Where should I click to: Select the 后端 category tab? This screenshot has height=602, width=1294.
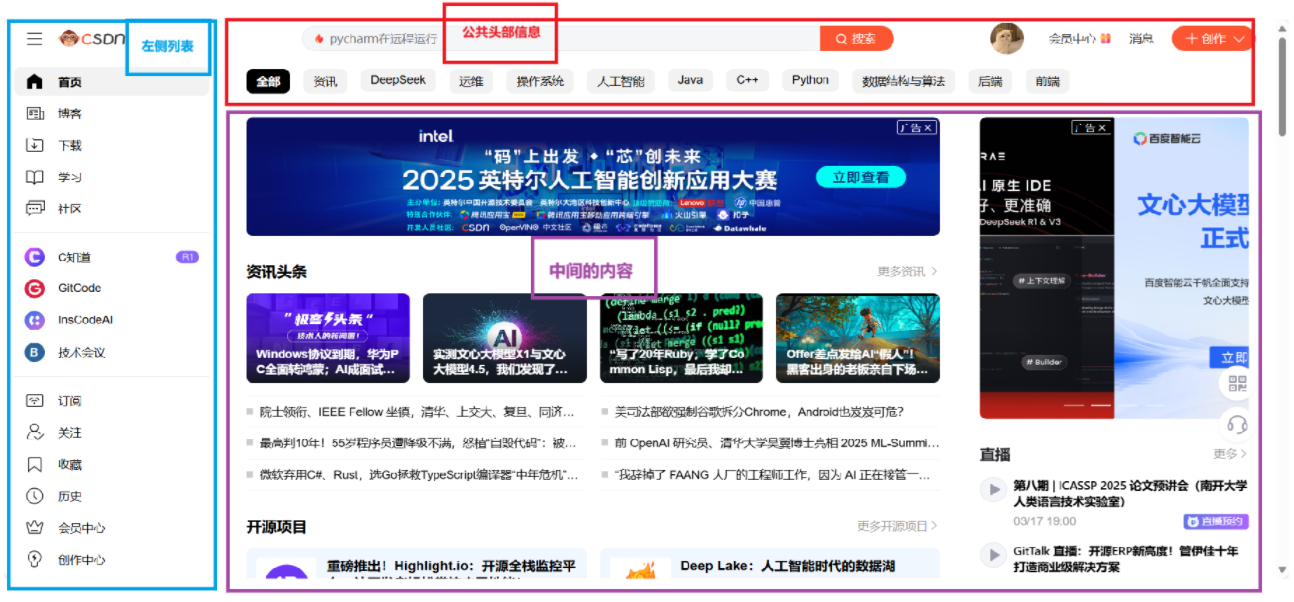[990, 82]
